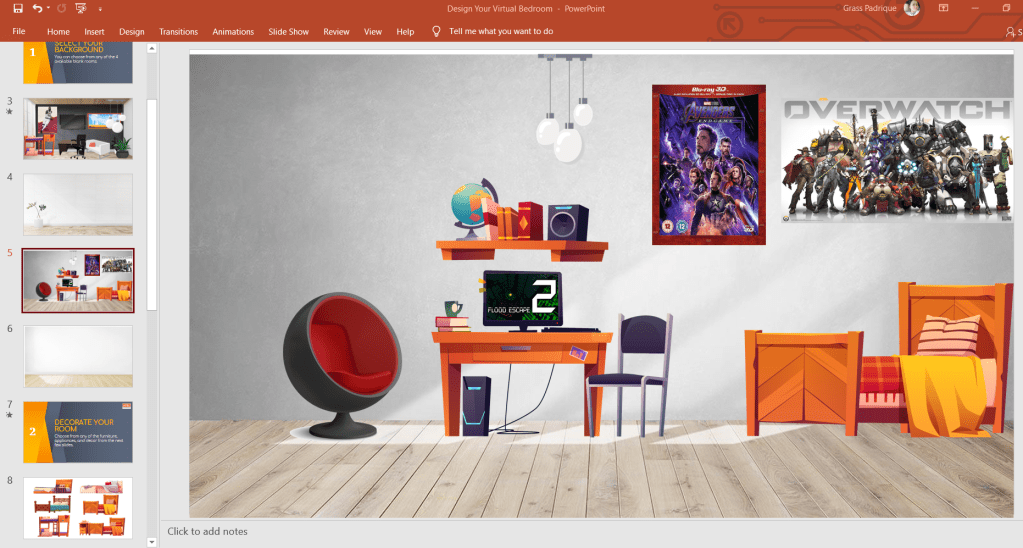The width and height of the screenshot is (1023, 548).
Task: Click 'Tell me what you want to do' box
Action: (501, 32)
